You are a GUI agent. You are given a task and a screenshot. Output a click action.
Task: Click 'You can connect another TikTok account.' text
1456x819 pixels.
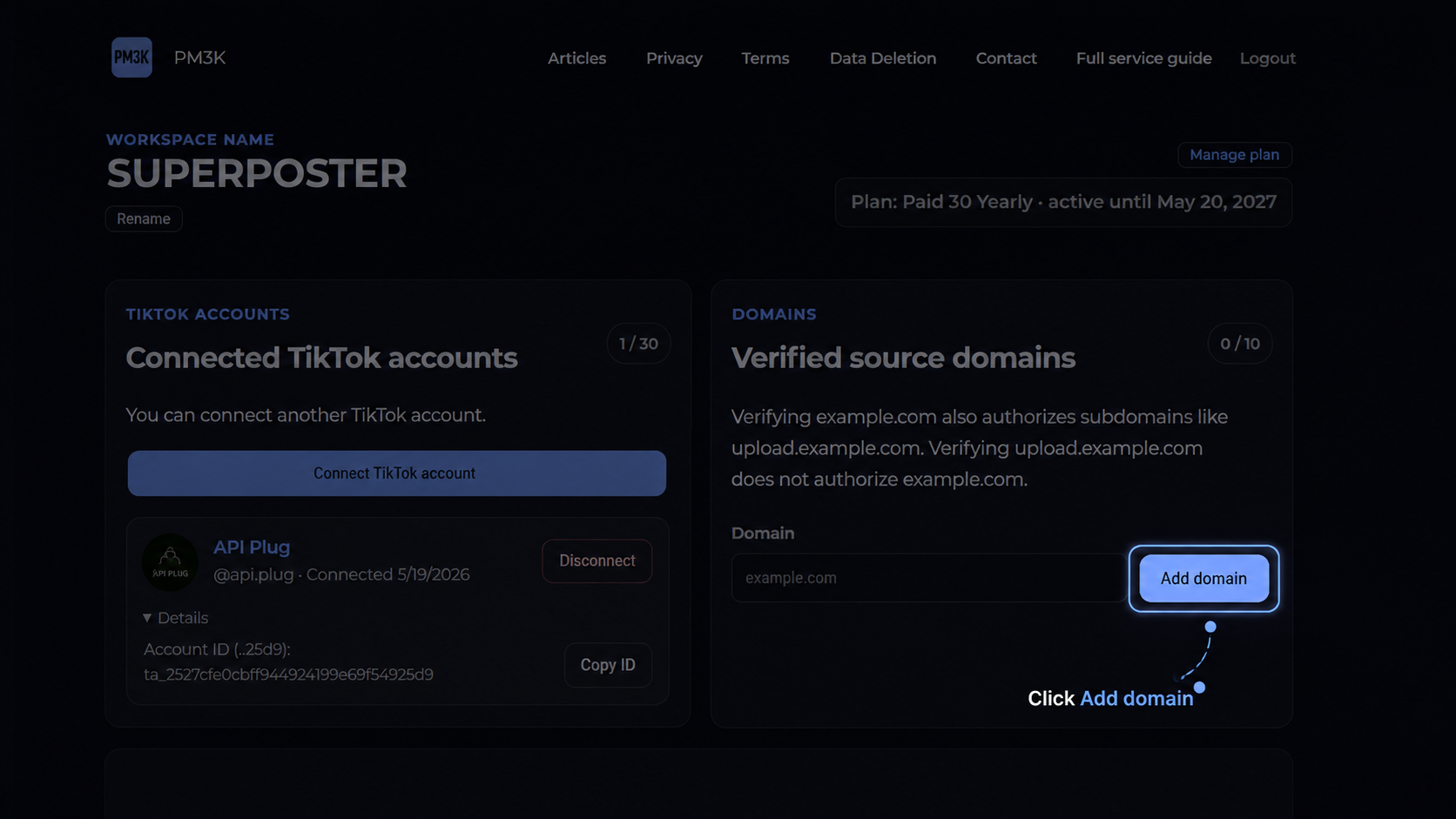click(306, 415)
